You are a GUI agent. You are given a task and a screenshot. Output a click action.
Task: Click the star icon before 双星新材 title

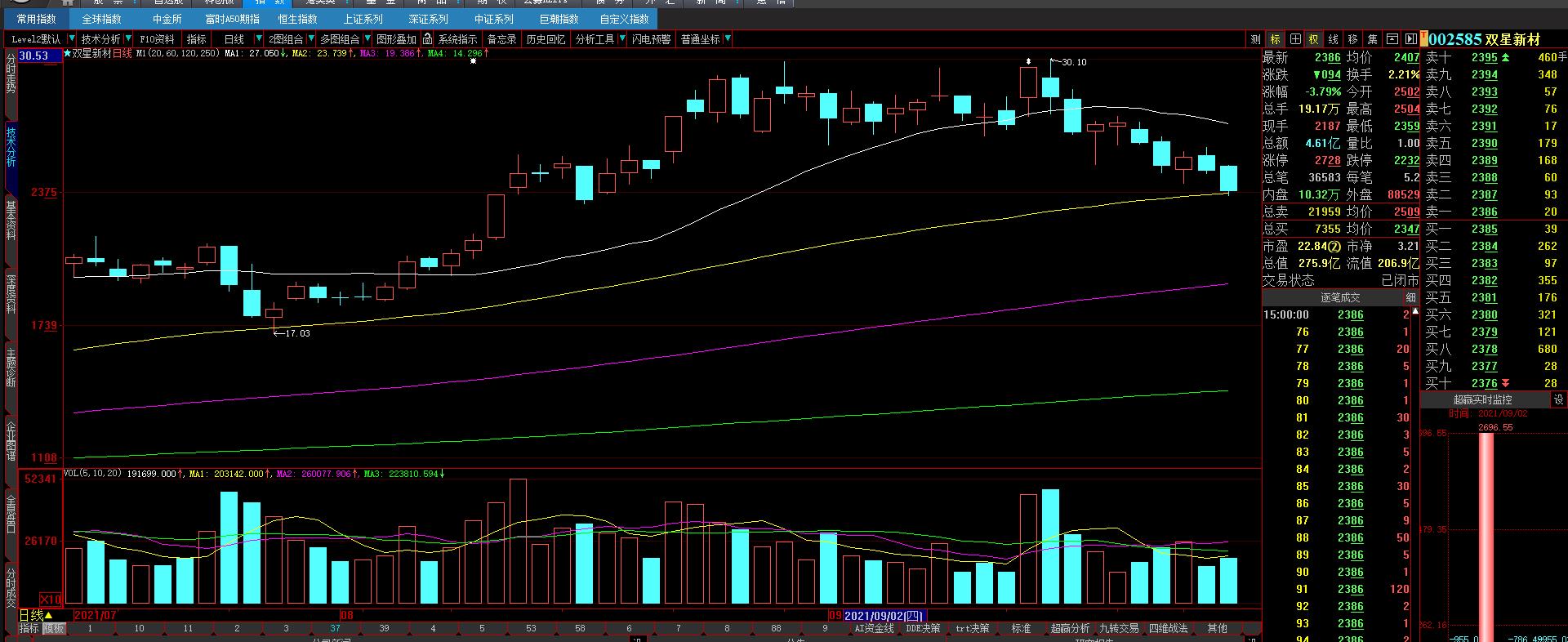point(68,53)
